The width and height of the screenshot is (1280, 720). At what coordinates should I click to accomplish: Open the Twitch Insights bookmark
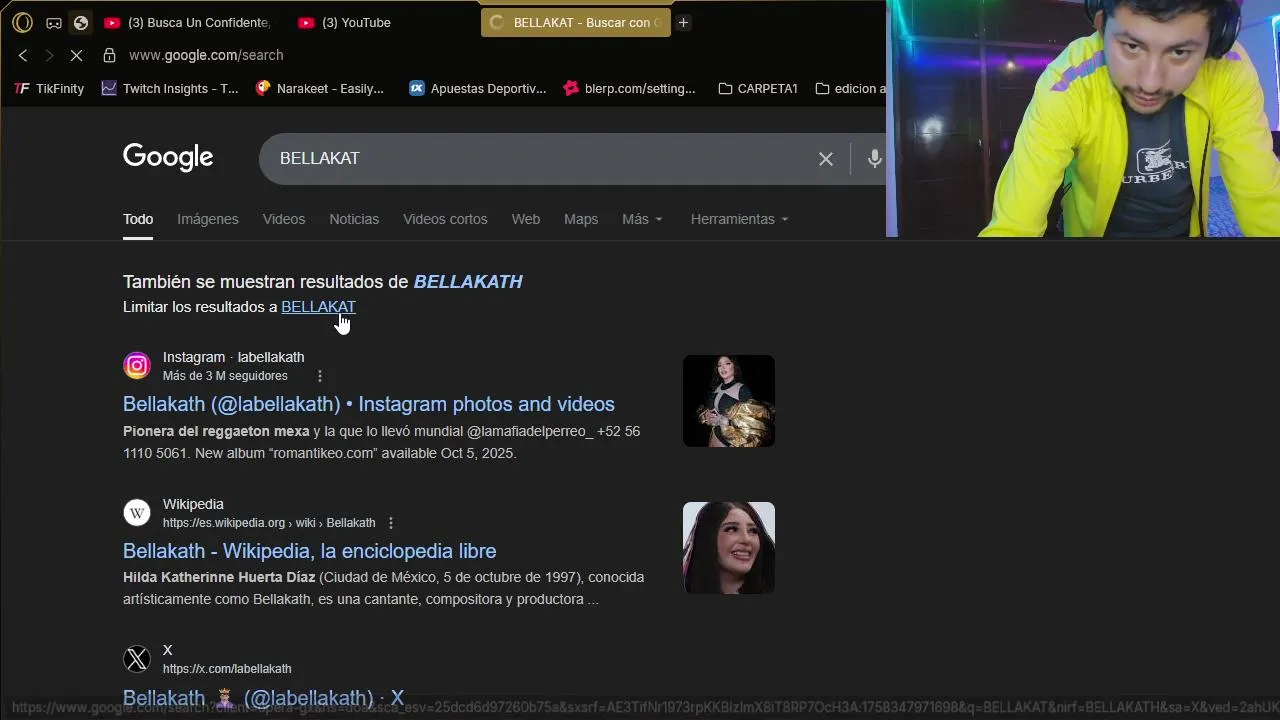click(170, 88)
